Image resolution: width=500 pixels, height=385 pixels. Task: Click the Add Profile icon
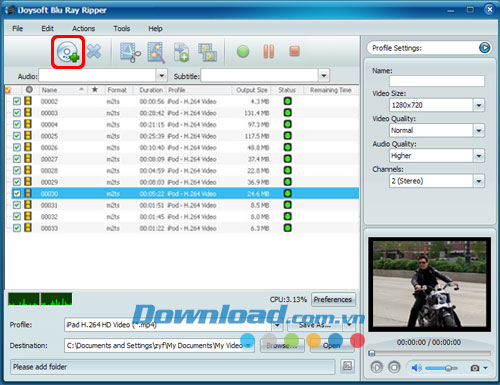pos(182,52)
